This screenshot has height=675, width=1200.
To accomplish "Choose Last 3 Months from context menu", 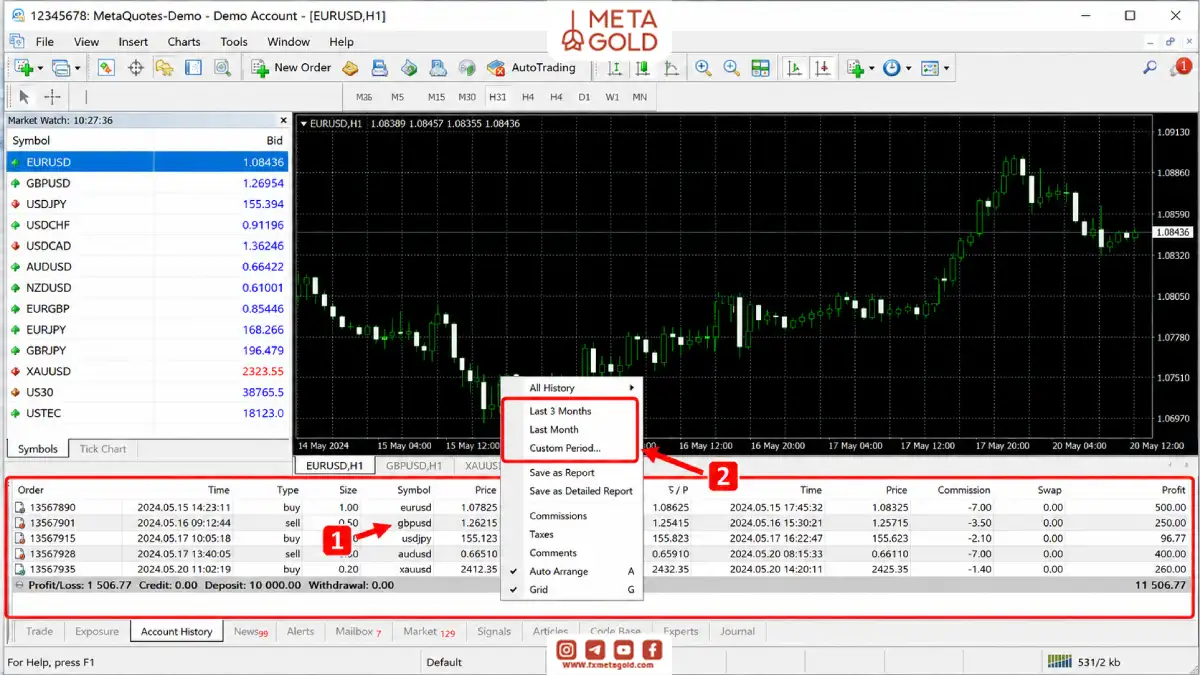I will pyautogui.click(x=560, y=411).
